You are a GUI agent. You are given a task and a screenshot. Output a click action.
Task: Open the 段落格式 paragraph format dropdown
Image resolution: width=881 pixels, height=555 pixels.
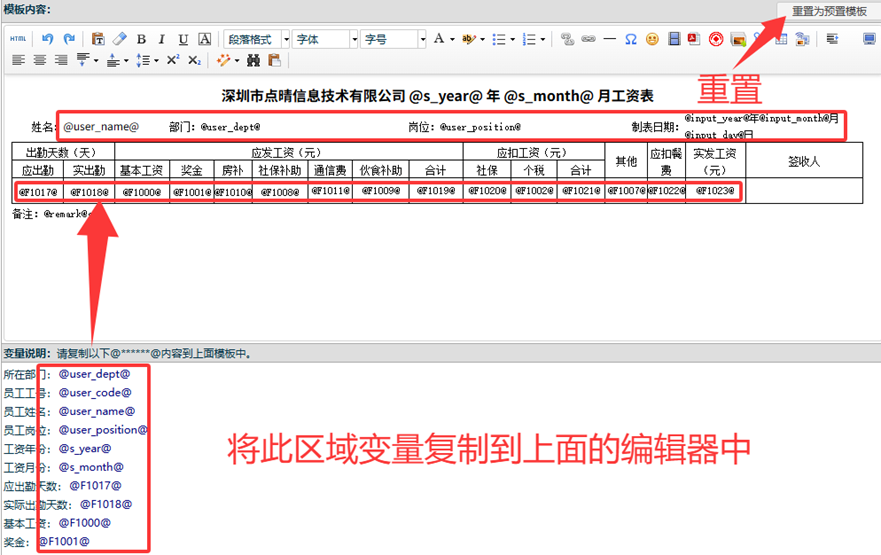click(257, 39)
